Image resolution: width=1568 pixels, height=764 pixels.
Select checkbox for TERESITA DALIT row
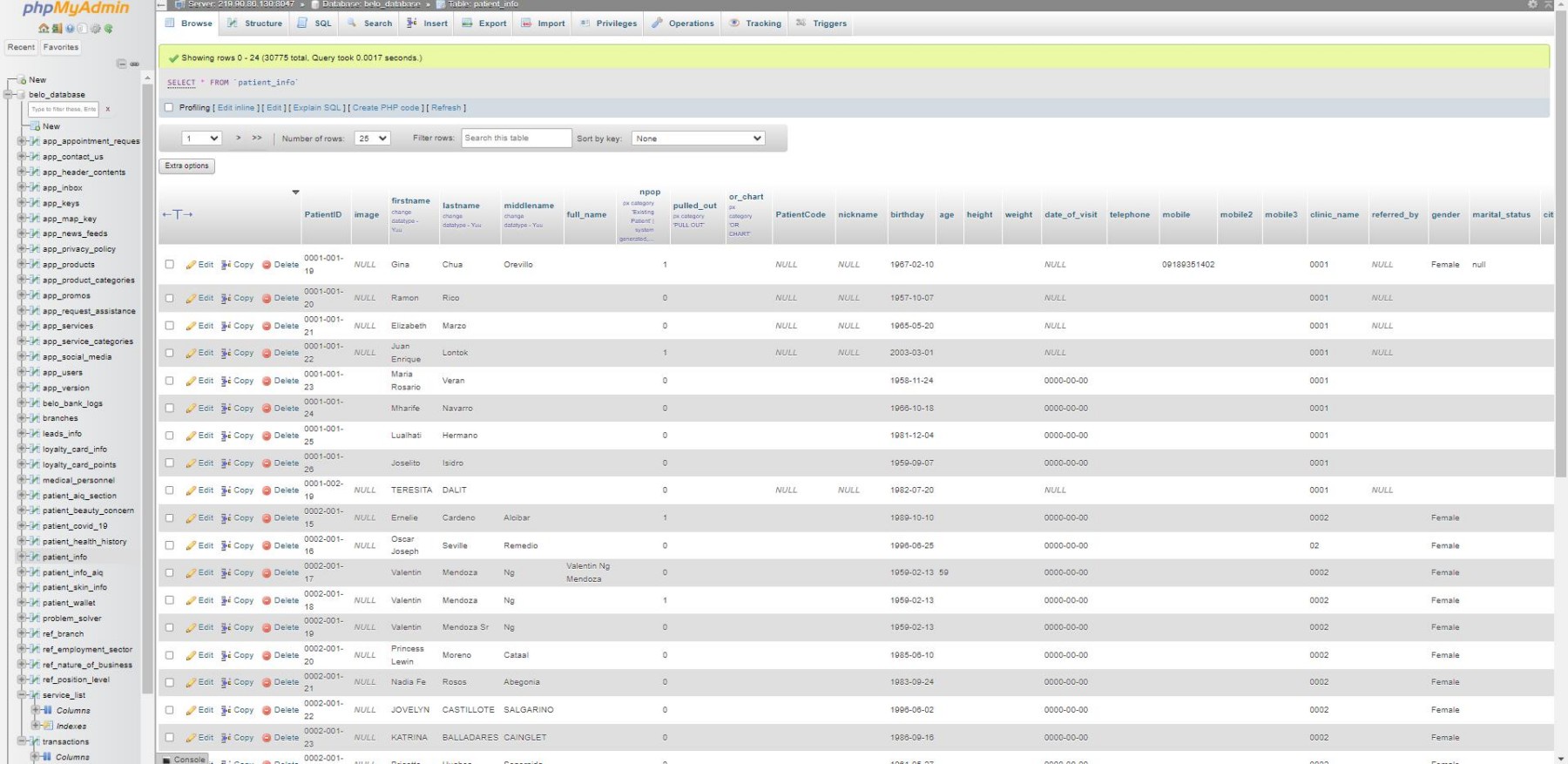click(169, 490)
